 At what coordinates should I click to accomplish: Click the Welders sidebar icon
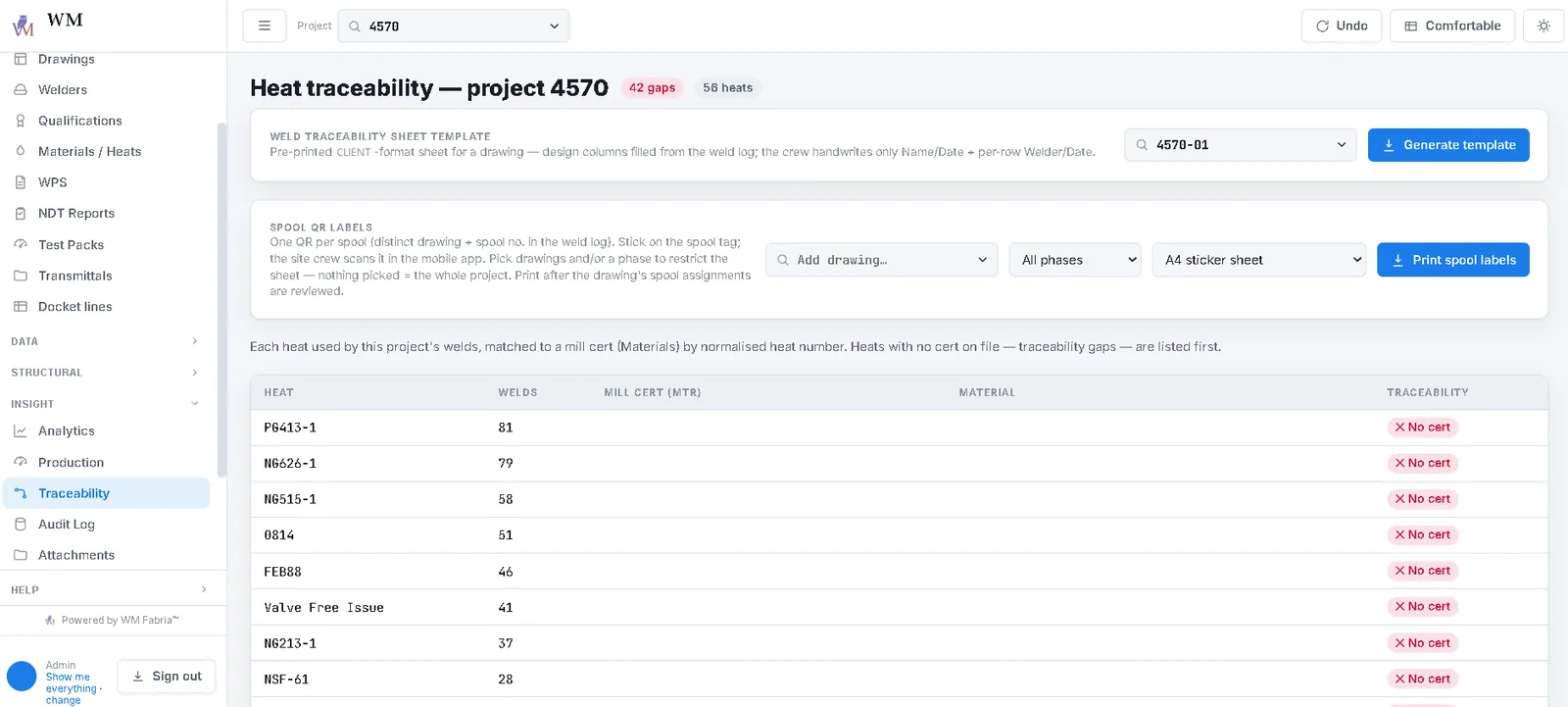20,89
